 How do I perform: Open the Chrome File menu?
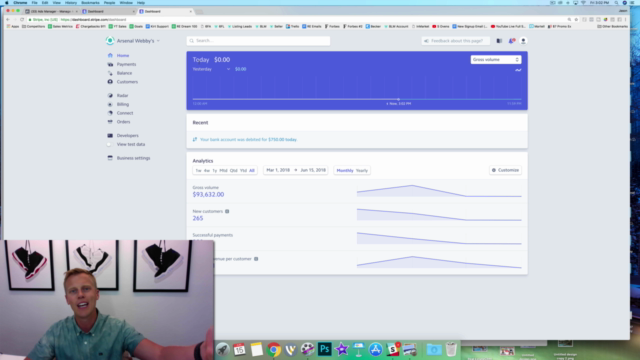pos(34,2)
